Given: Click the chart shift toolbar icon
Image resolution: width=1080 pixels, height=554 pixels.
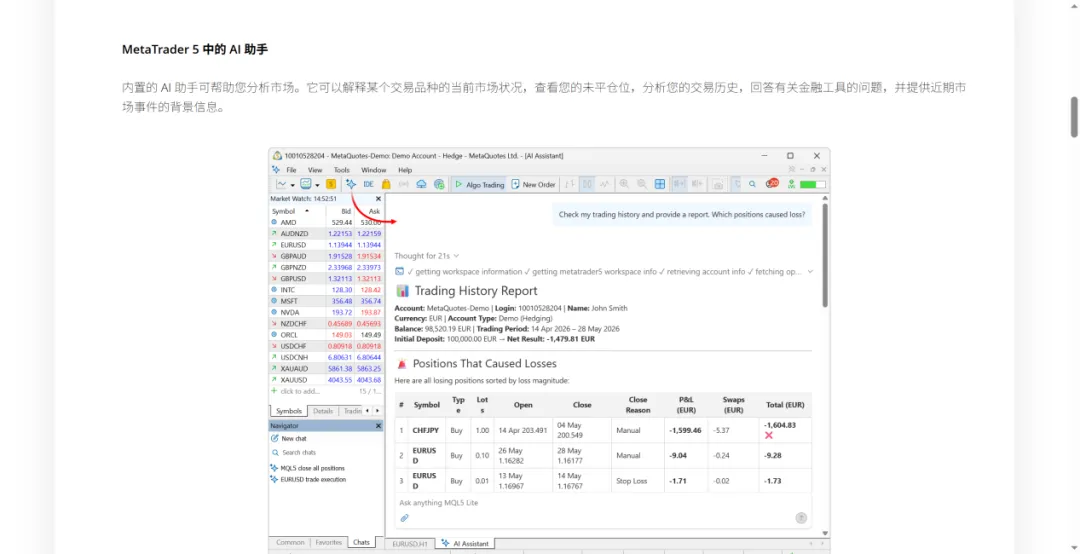Looking at the screenshot, I should tap(697, 184).
